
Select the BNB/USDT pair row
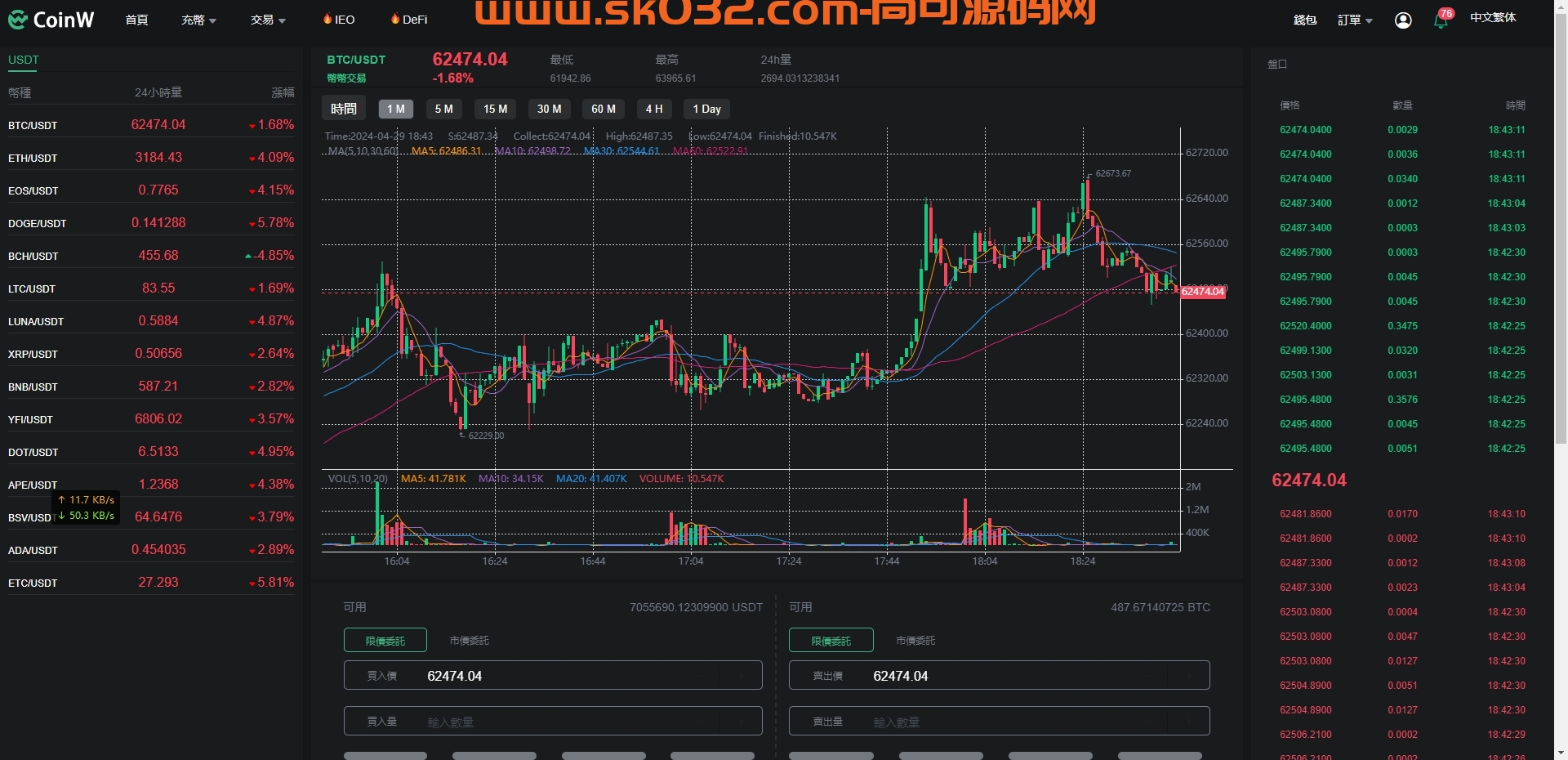coord(151,387)
